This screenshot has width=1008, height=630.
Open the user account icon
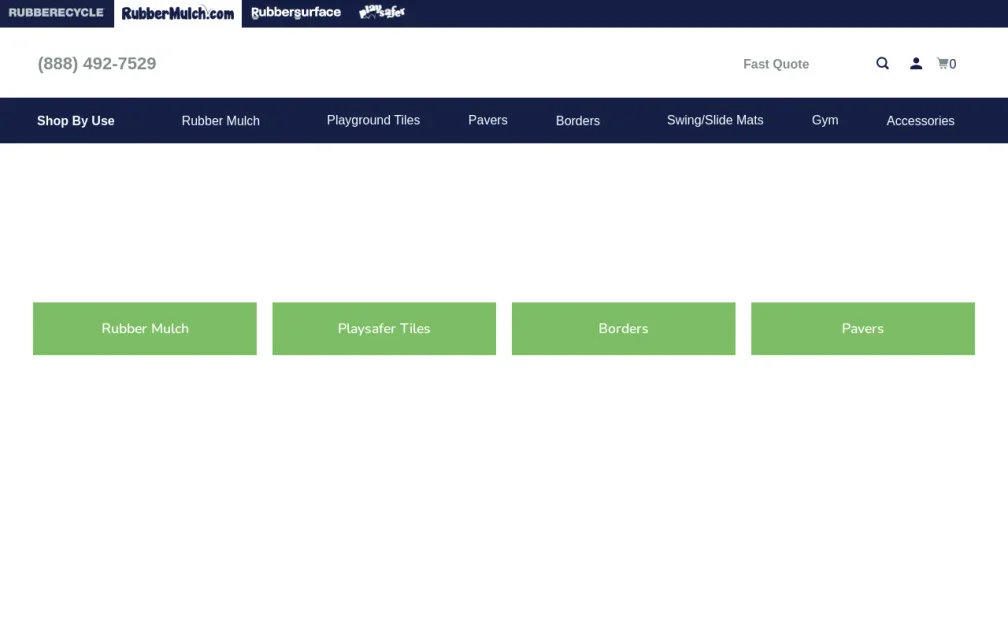point(915,63)
